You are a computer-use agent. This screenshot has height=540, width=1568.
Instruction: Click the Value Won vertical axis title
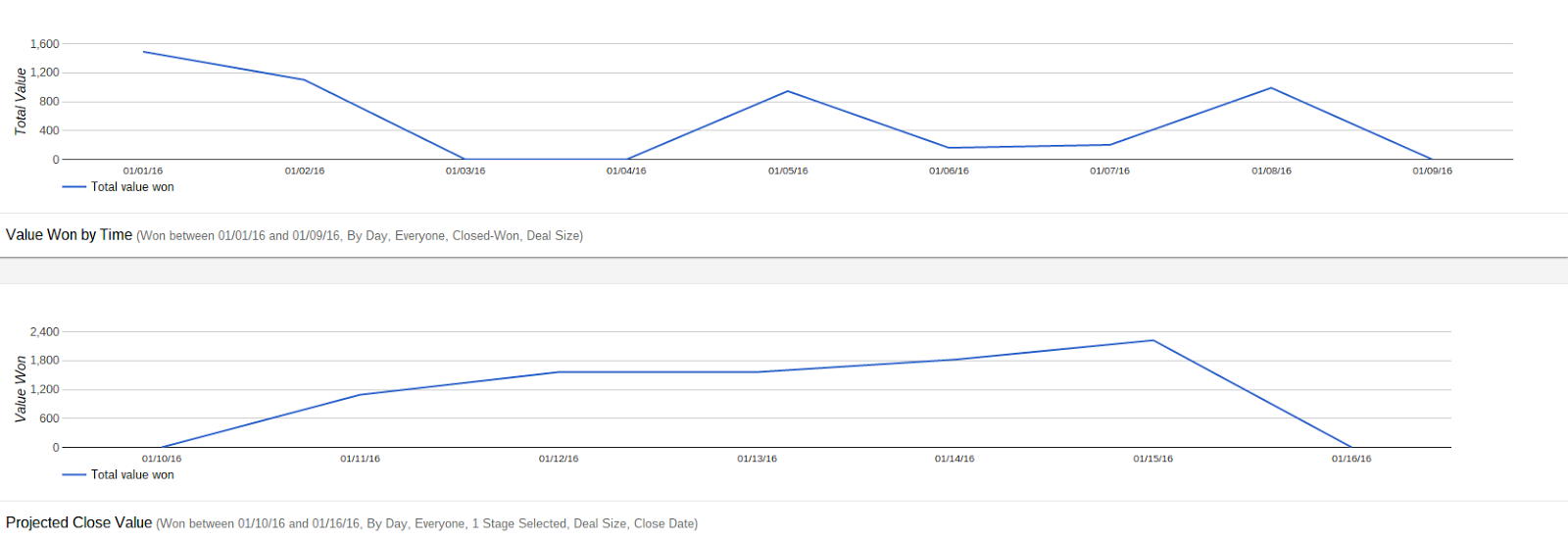[x=21, y=389]
